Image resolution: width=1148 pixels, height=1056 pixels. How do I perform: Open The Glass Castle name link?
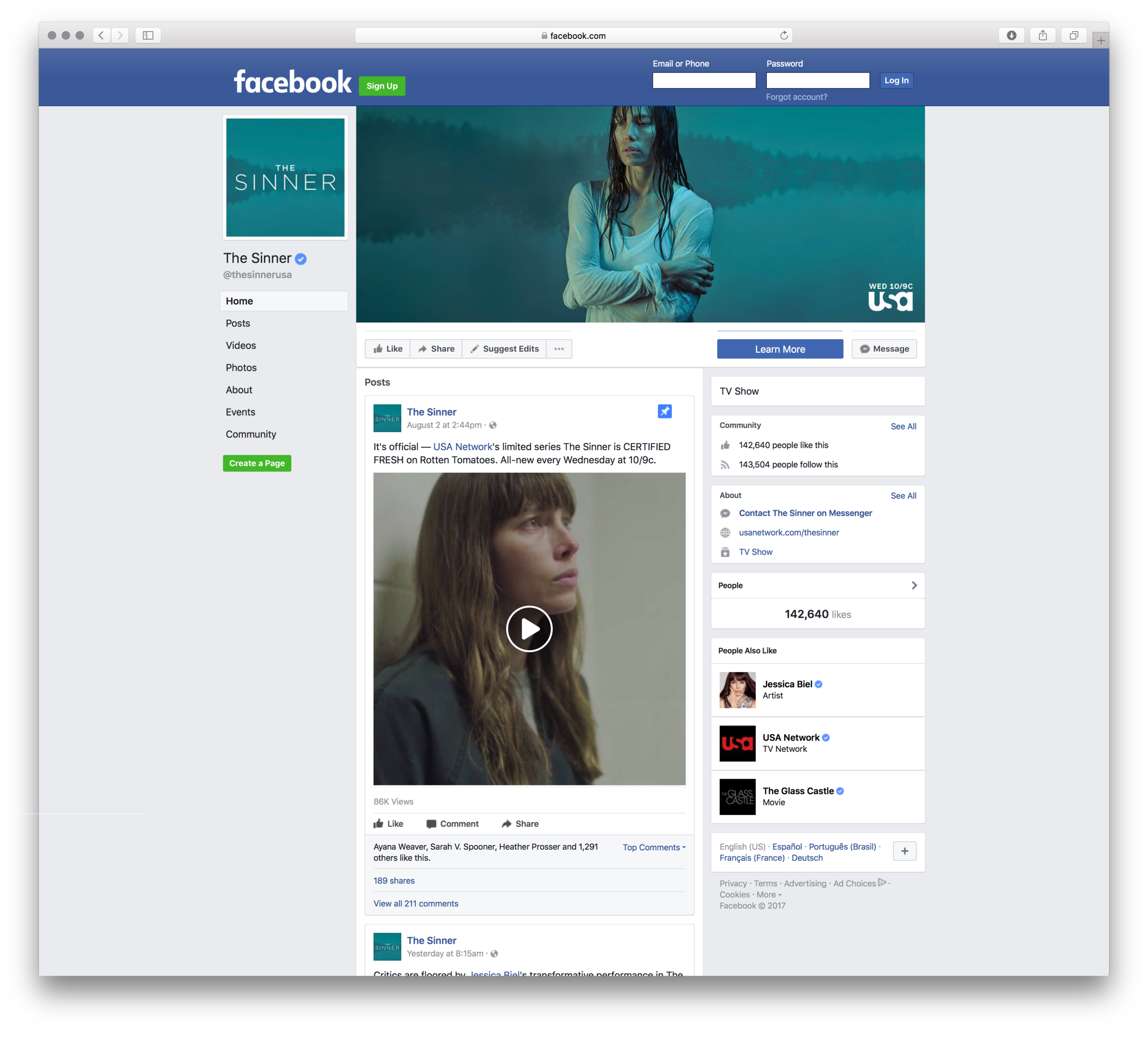pyautogui.click(x=798, y=791)
